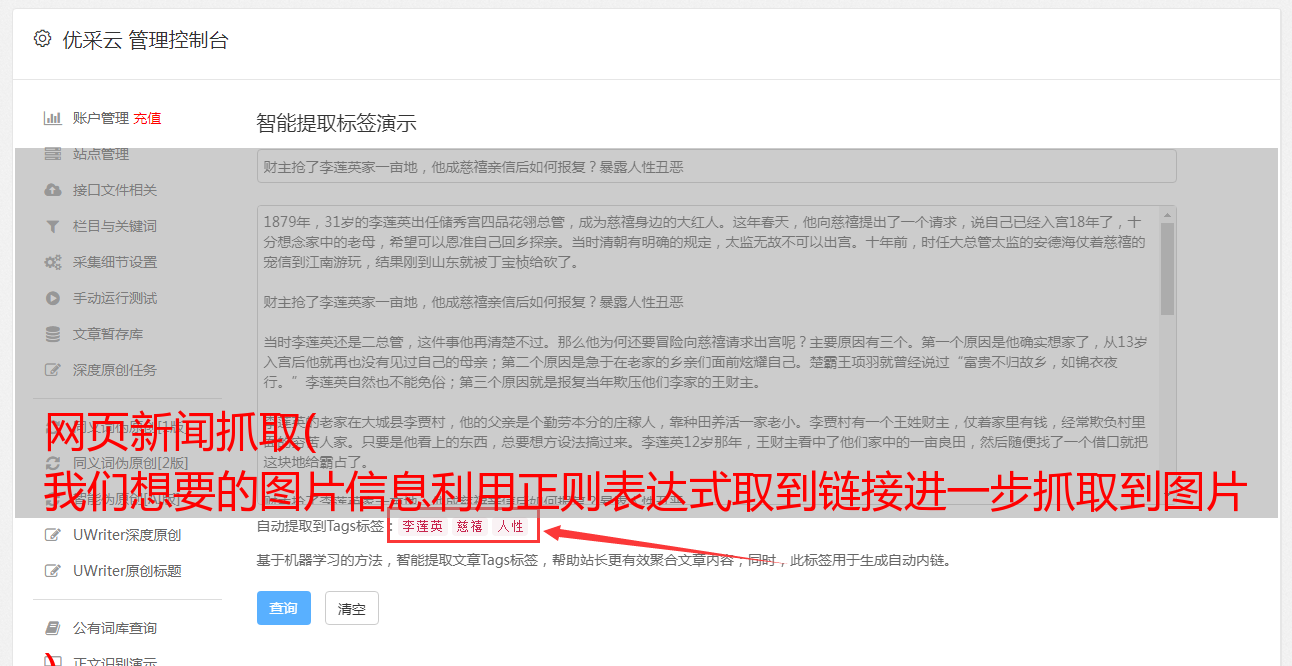This screenshot has height=666, width=1292.
Task: Open the 站点管理 menu item
Action: [101, 154]
